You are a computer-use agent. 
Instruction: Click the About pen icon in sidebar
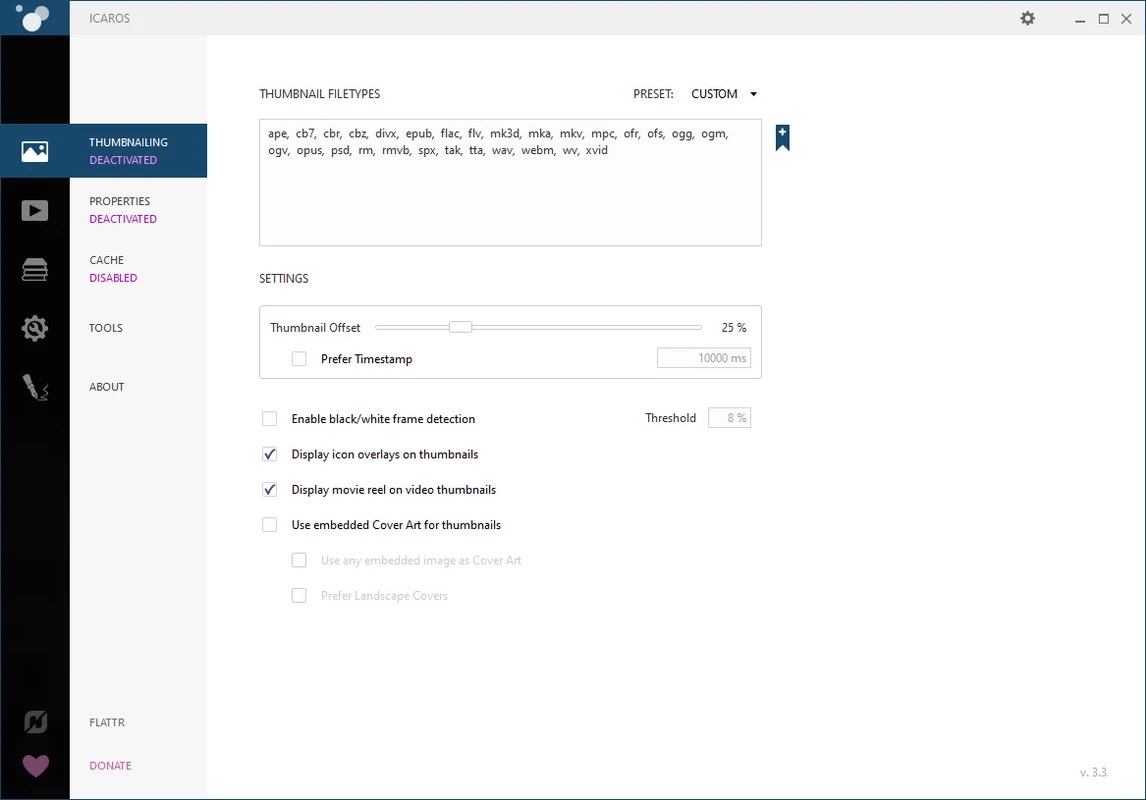point(35,387)
